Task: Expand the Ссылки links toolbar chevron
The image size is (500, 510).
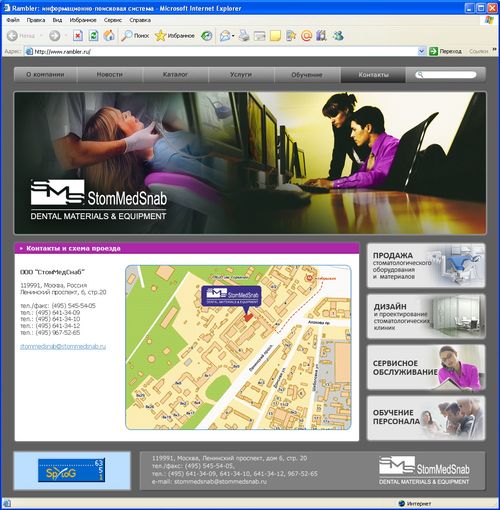Action: pyautogui.click(x=495, y=50)
